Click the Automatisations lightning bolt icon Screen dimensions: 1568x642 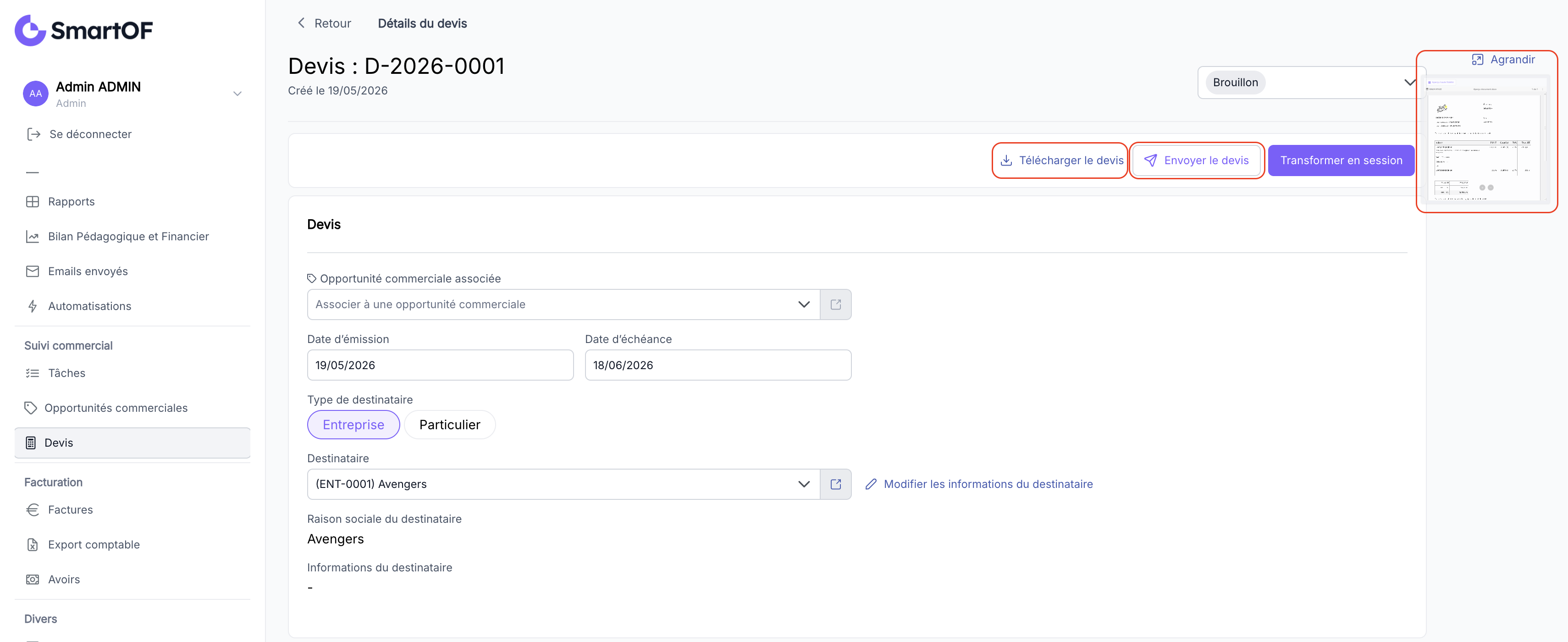tap(32, 306)
